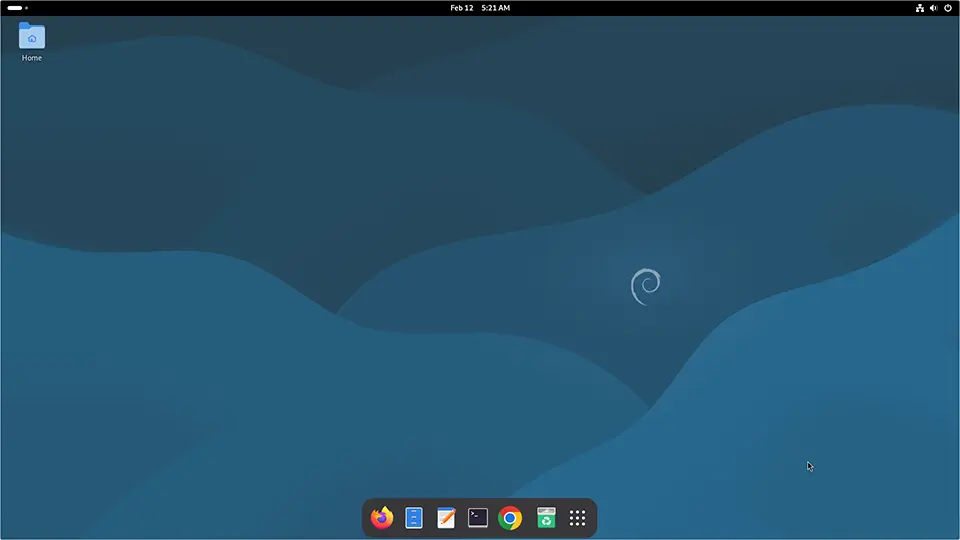Open the volume indicator in top bar
Image resolution: width=960 pixels, height=540 pixels.
[934, 8]
